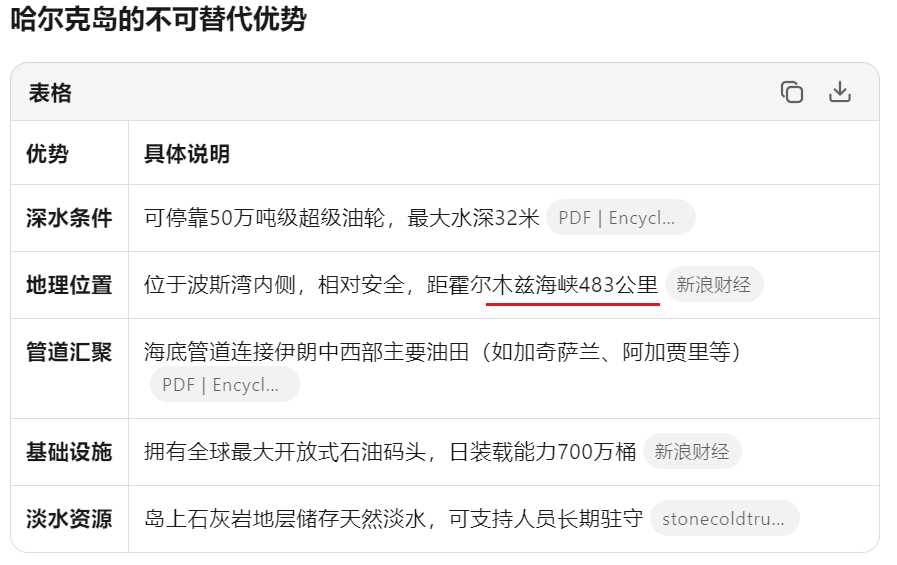This screenshot has height=565, width=897.
Task: Open 新浪财经 source in 地理位置 row
Action: click(x=713, y=284)
